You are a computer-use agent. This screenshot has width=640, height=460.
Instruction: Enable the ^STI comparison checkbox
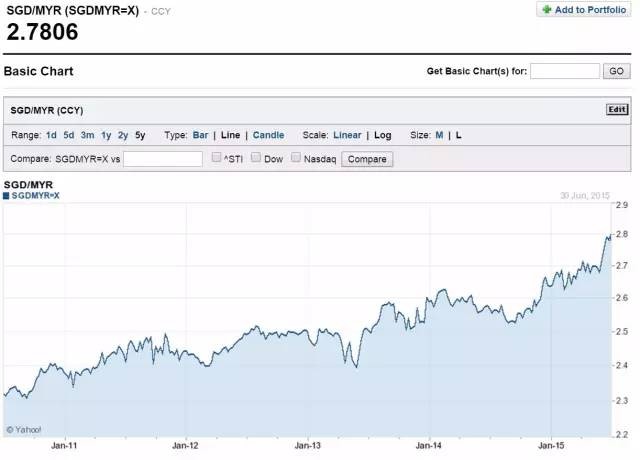point(216,158)
